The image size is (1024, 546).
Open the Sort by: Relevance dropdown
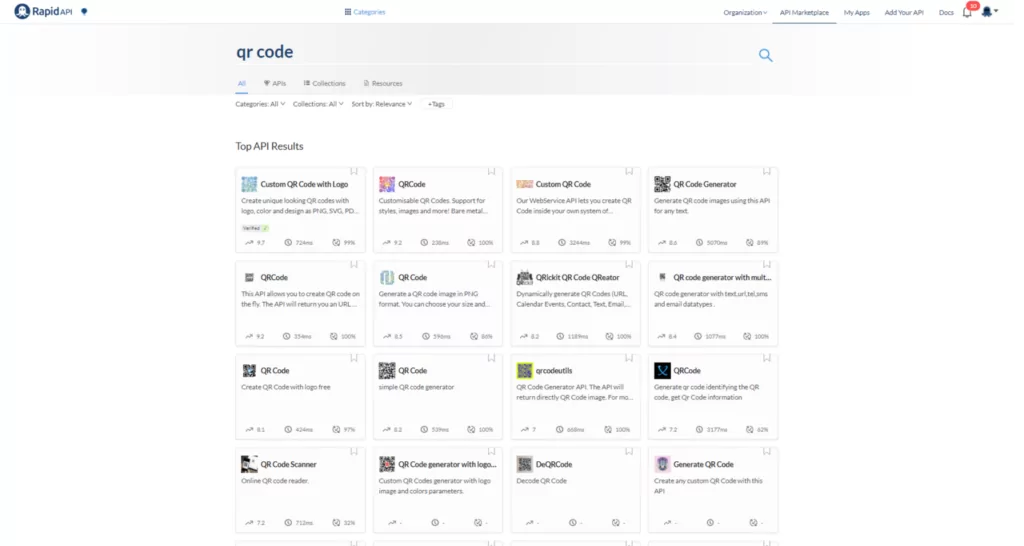pyautogui.click(x=381, y=104)
